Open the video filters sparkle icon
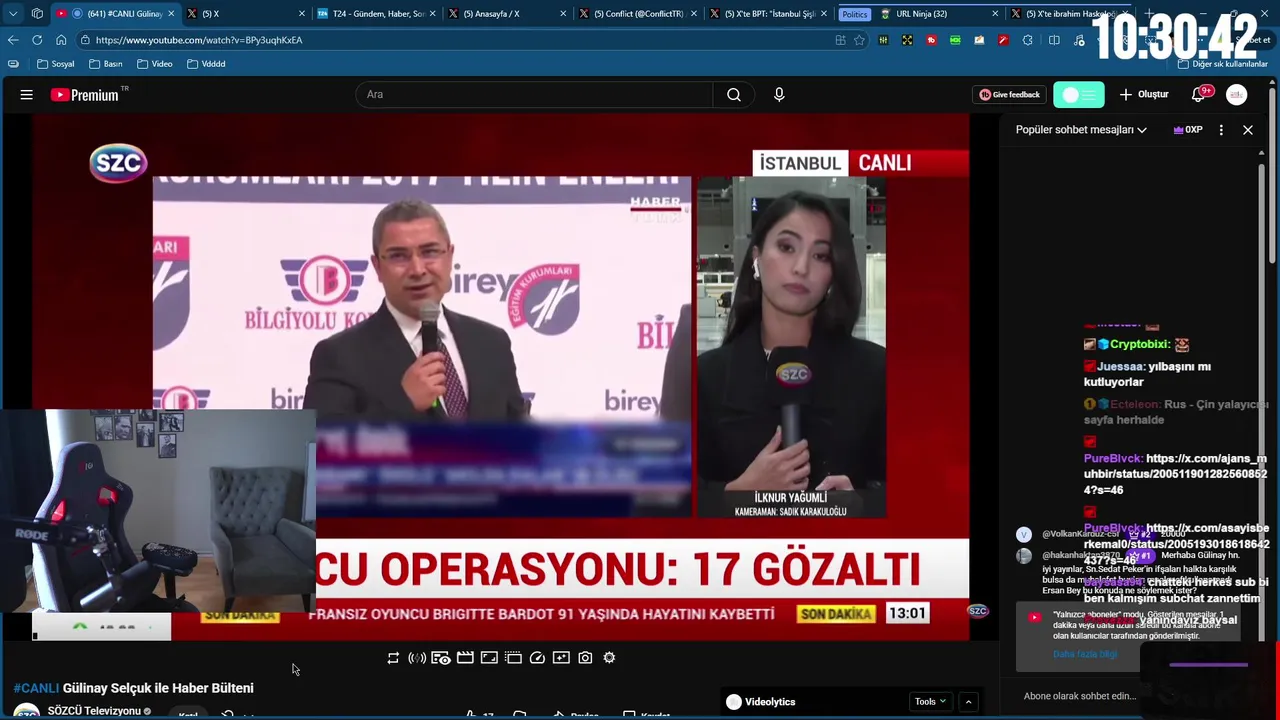The width and height of the screenshot is (1280, 720). point(561,658)
